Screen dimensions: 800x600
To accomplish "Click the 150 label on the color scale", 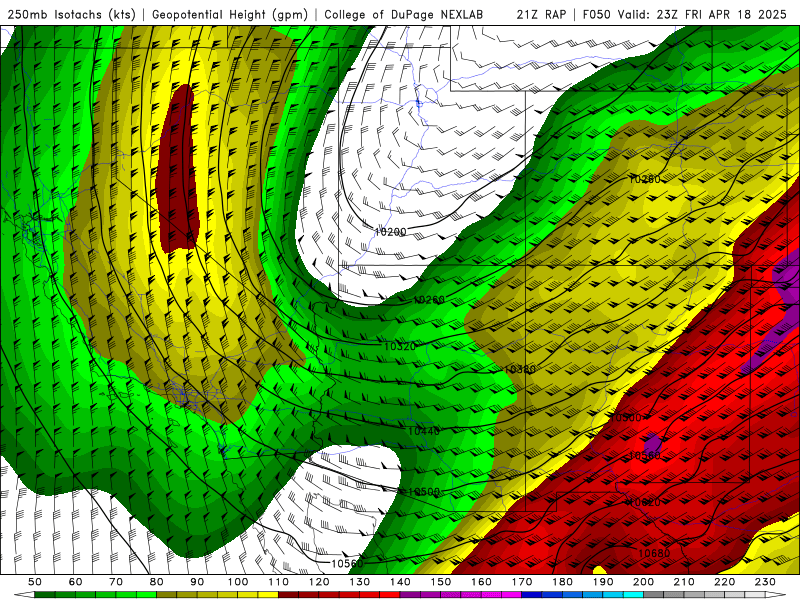I will coord(441,582).
